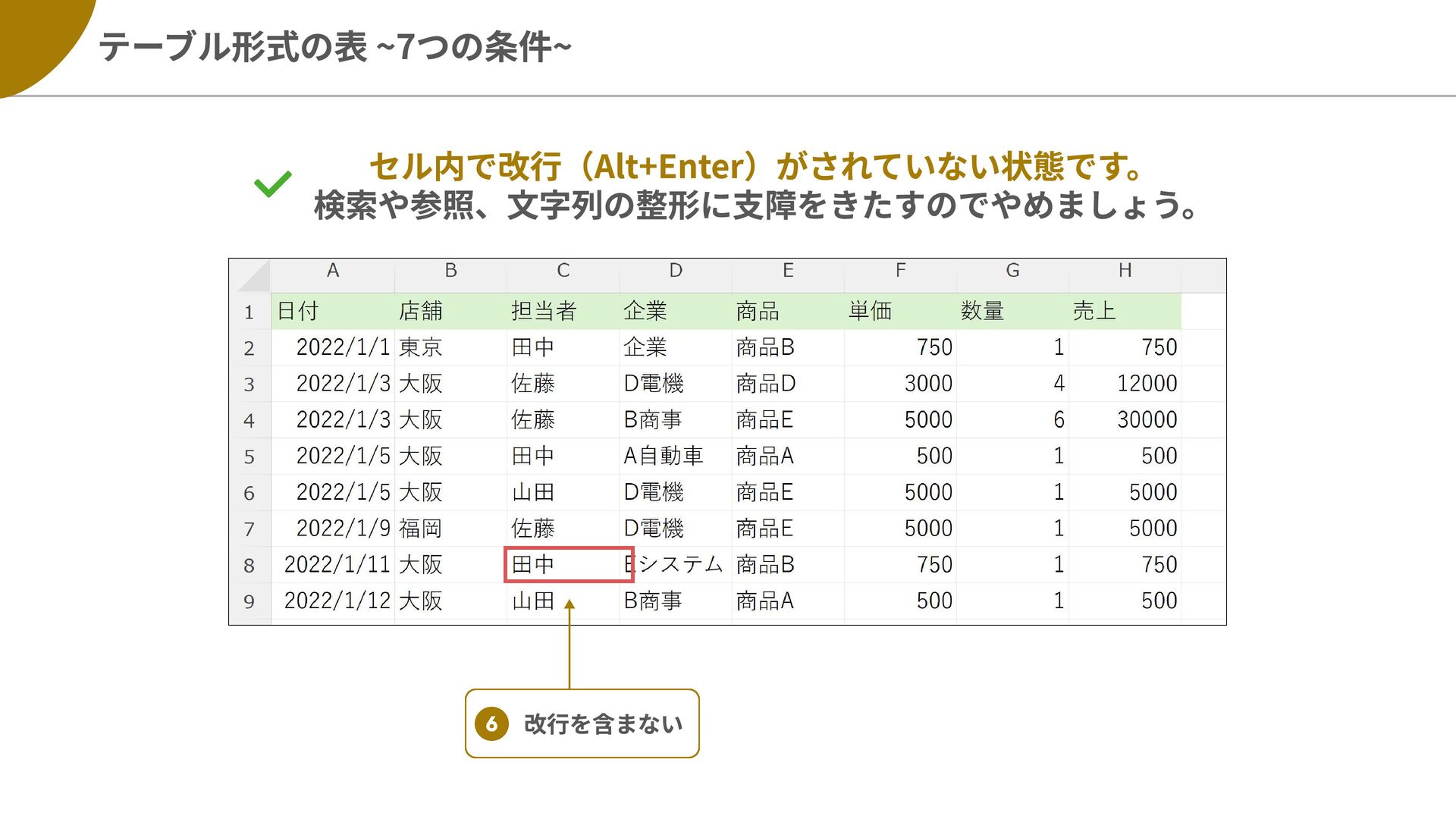Image resolution: width=1456 pixels, height=819 pixels.
Task: Select the 12000 sales cell
Action: (x=1125, y=384)
